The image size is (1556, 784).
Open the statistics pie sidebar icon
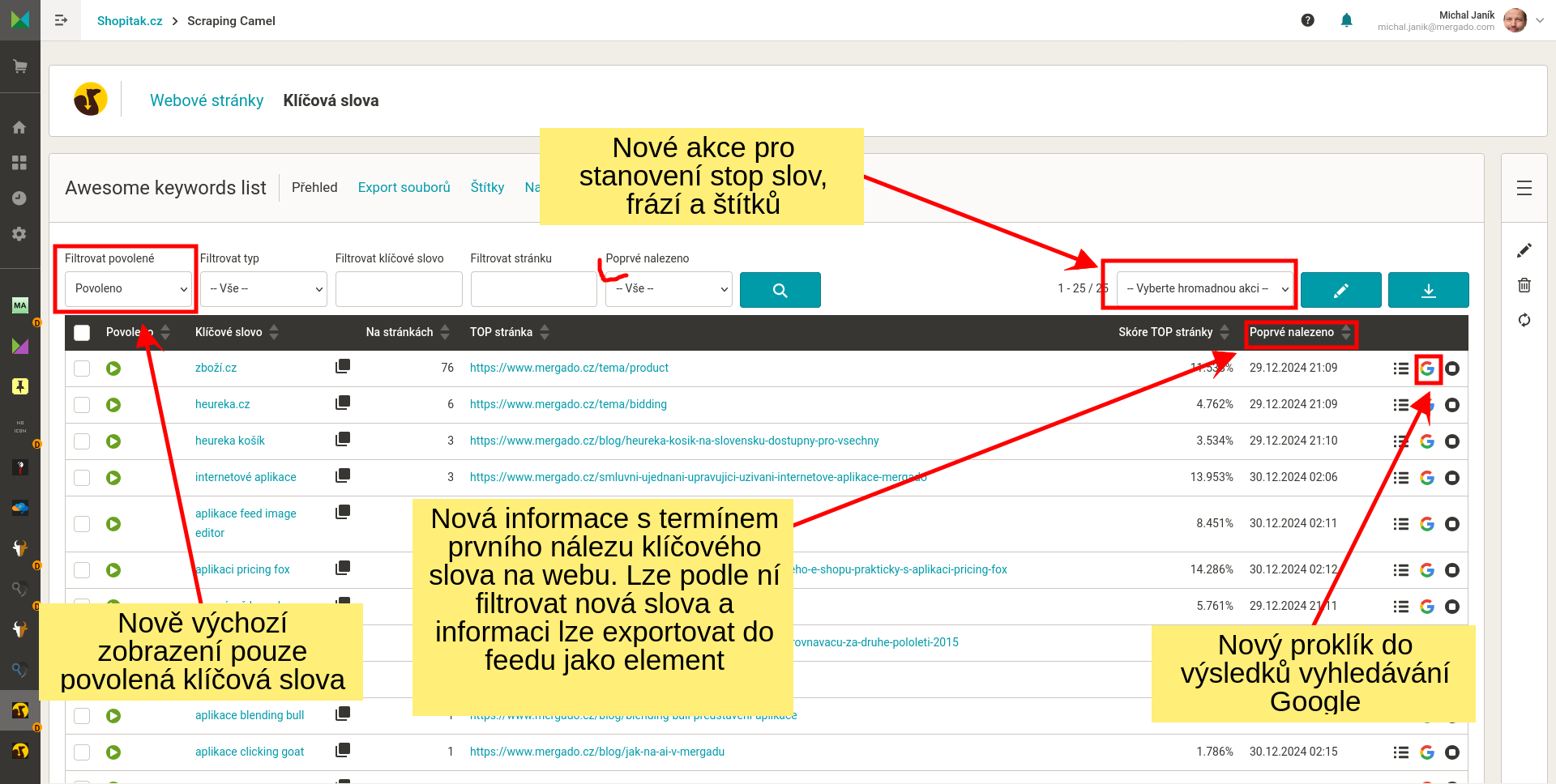click(x=19, y=198)
